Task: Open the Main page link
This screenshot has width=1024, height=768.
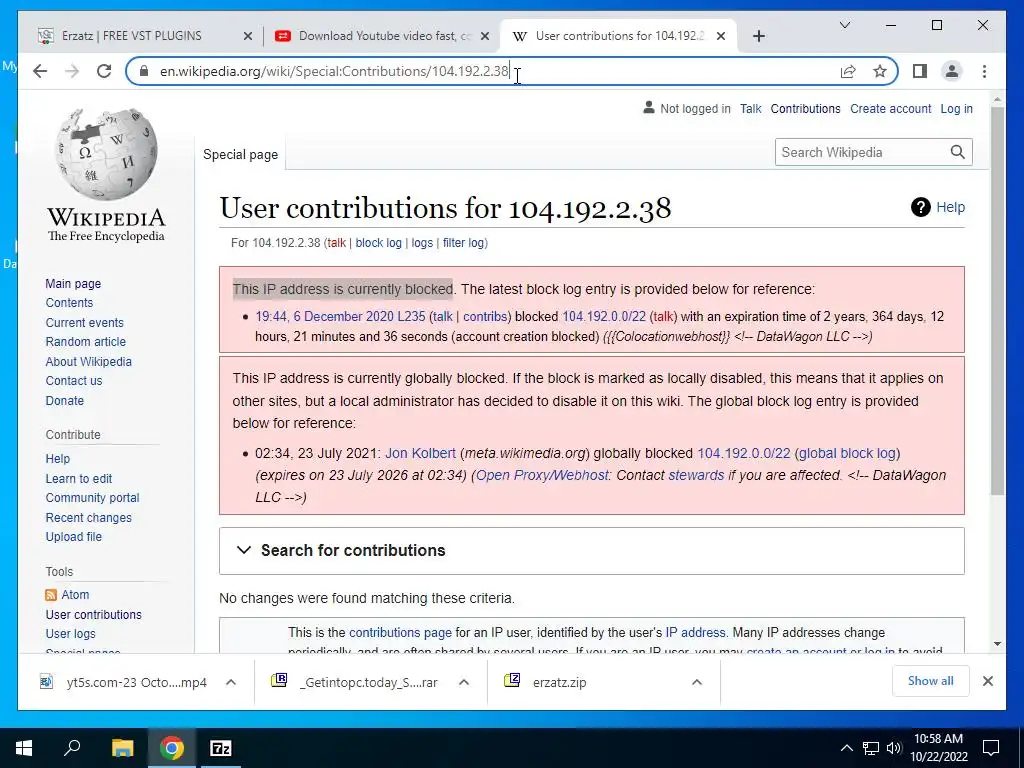Action: click(73, 283)
